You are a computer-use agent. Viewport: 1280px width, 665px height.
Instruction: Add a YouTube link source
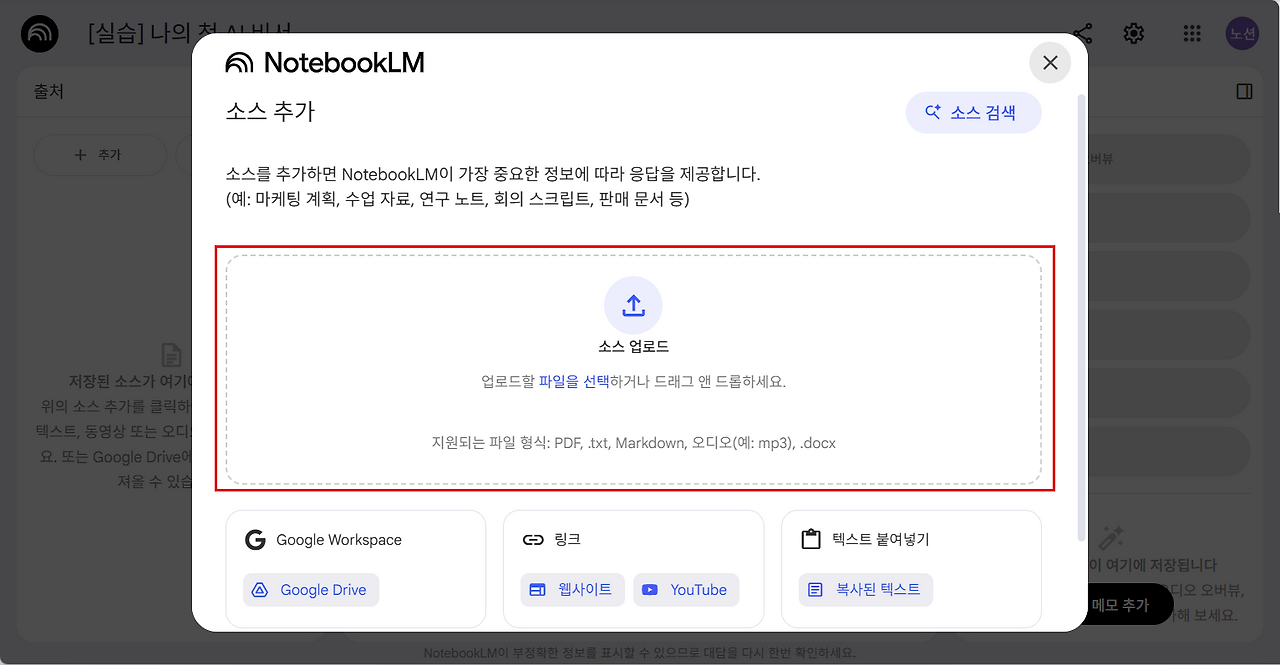click(x=686, y=590)
